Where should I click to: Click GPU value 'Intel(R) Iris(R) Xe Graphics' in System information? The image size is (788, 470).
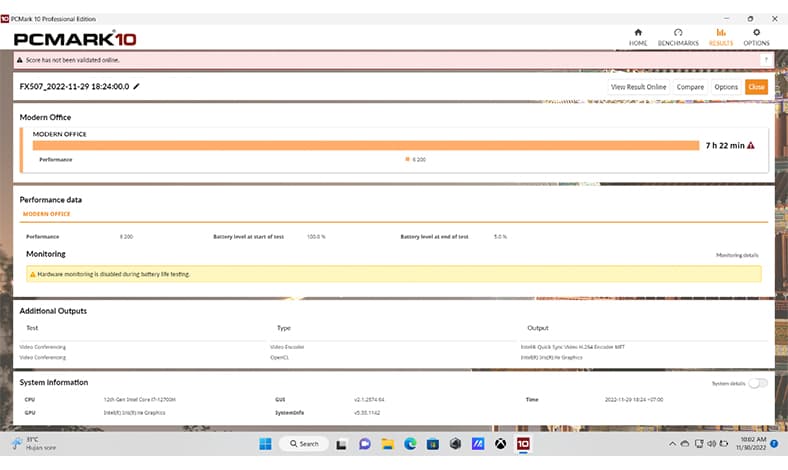134,413
